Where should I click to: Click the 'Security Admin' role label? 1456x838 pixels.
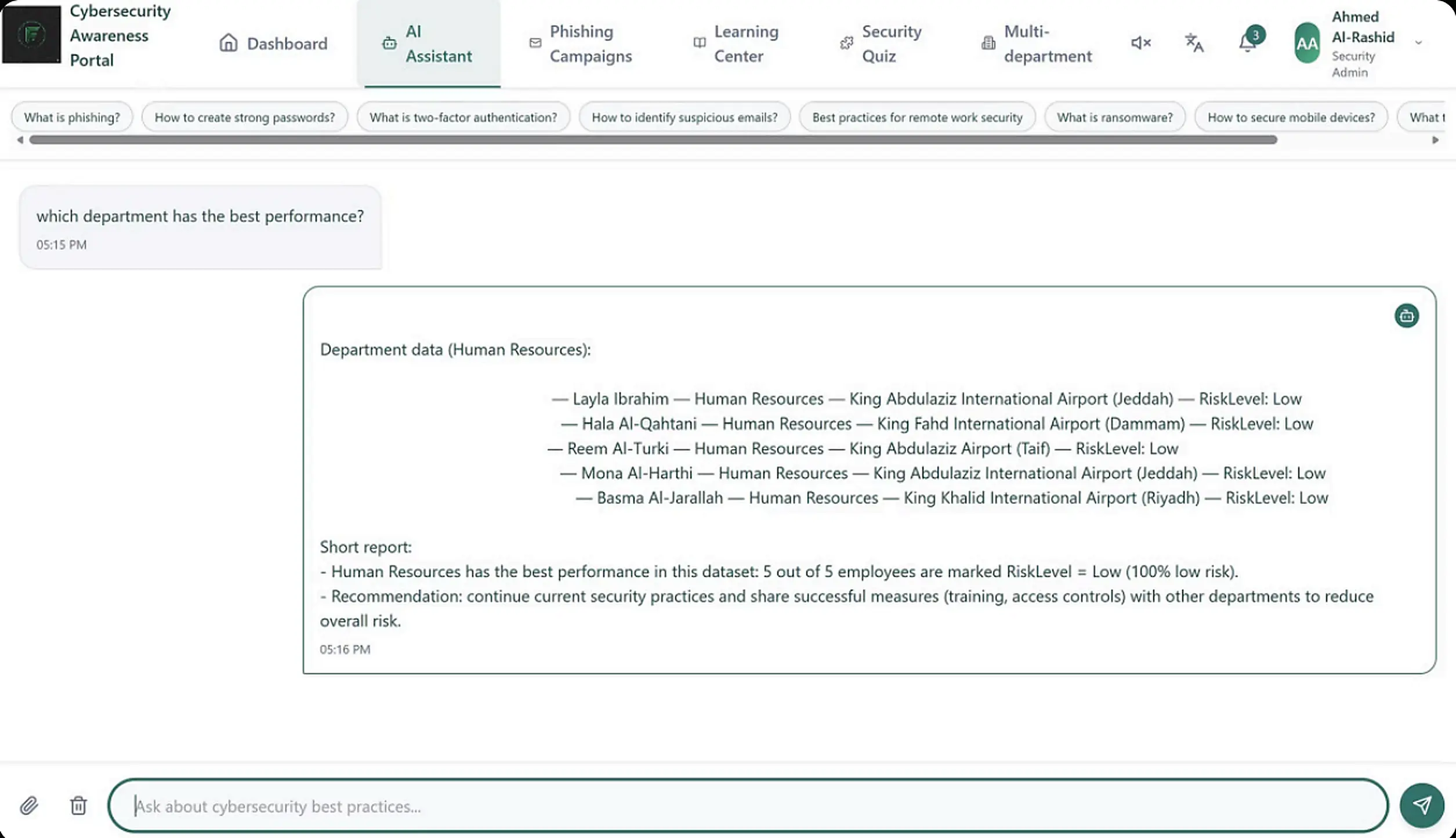pyautogui.click(x=1353, y=64)
